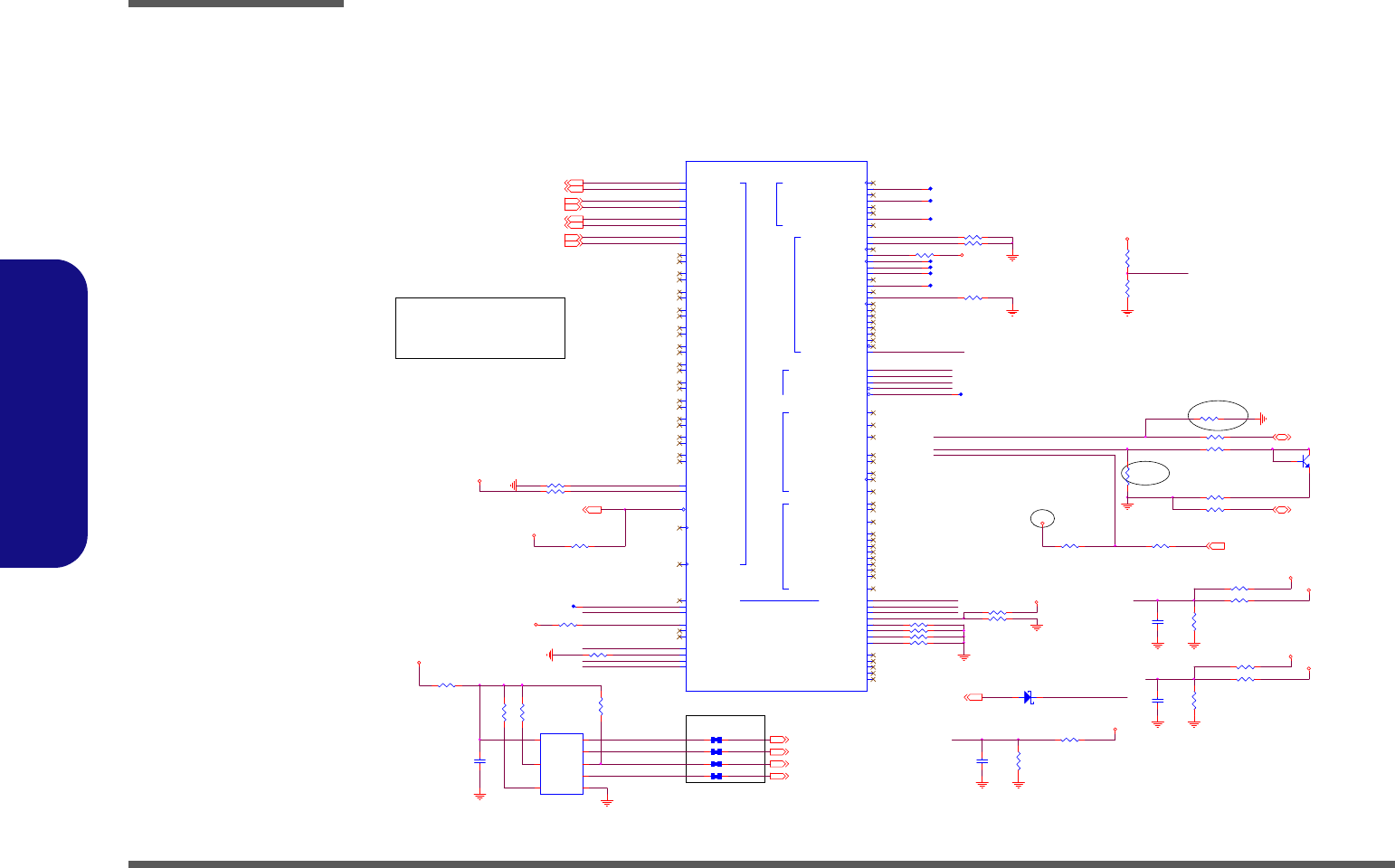Click the bottom blue jumper pad in the black box
Screen dimensions: 1395x868
716,776
